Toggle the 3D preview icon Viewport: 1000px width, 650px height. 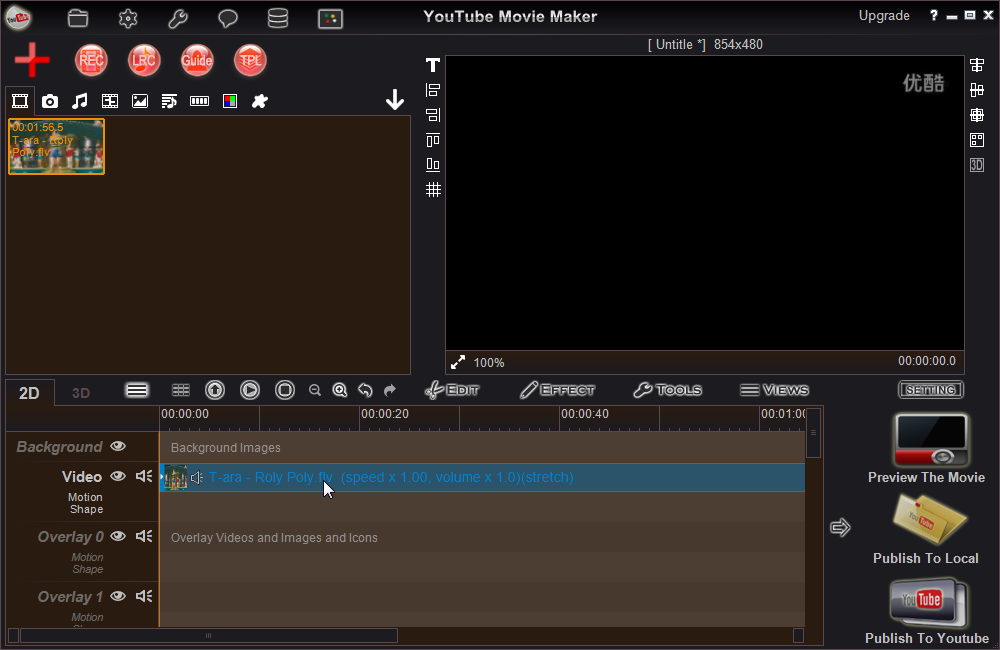(x=976, y=165)
